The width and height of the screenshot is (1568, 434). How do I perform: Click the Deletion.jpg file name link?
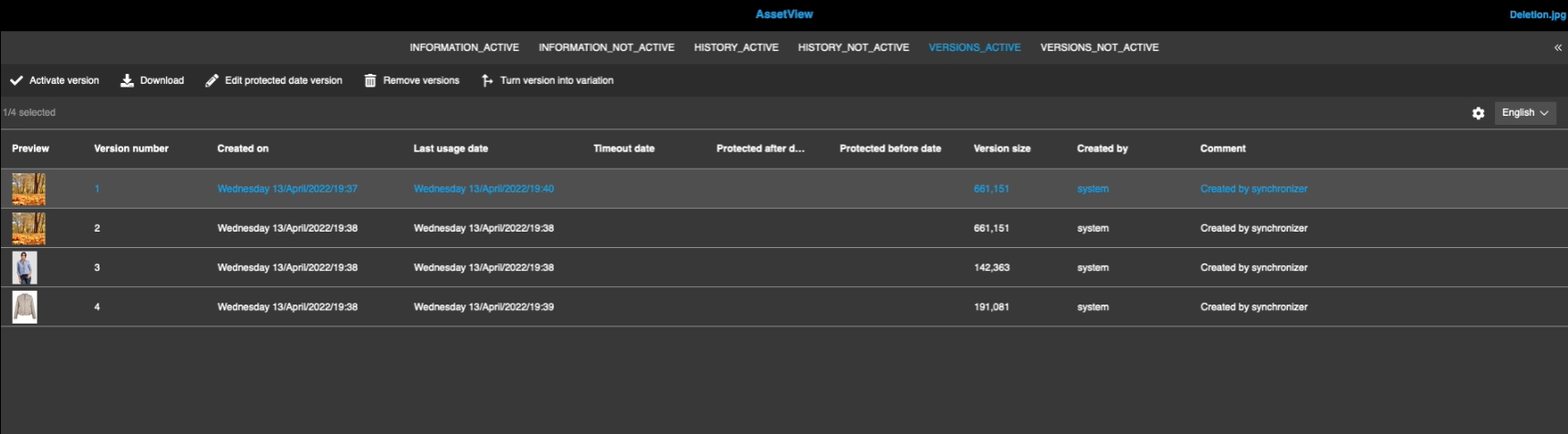tap(1537, 15)
